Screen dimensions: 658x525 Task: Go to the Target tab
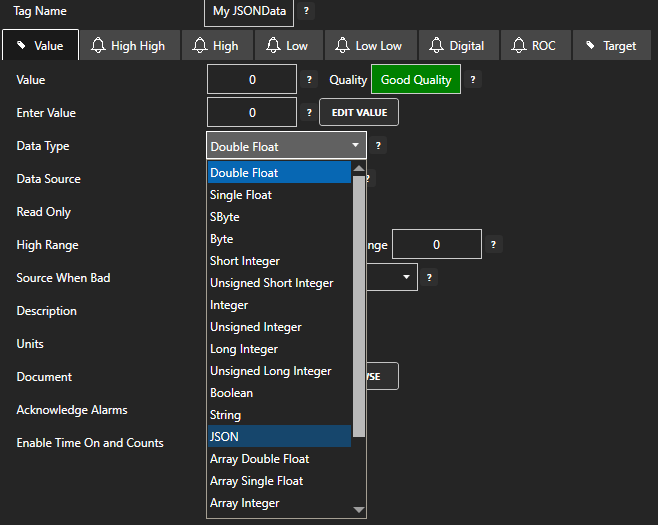click(610, 46)
